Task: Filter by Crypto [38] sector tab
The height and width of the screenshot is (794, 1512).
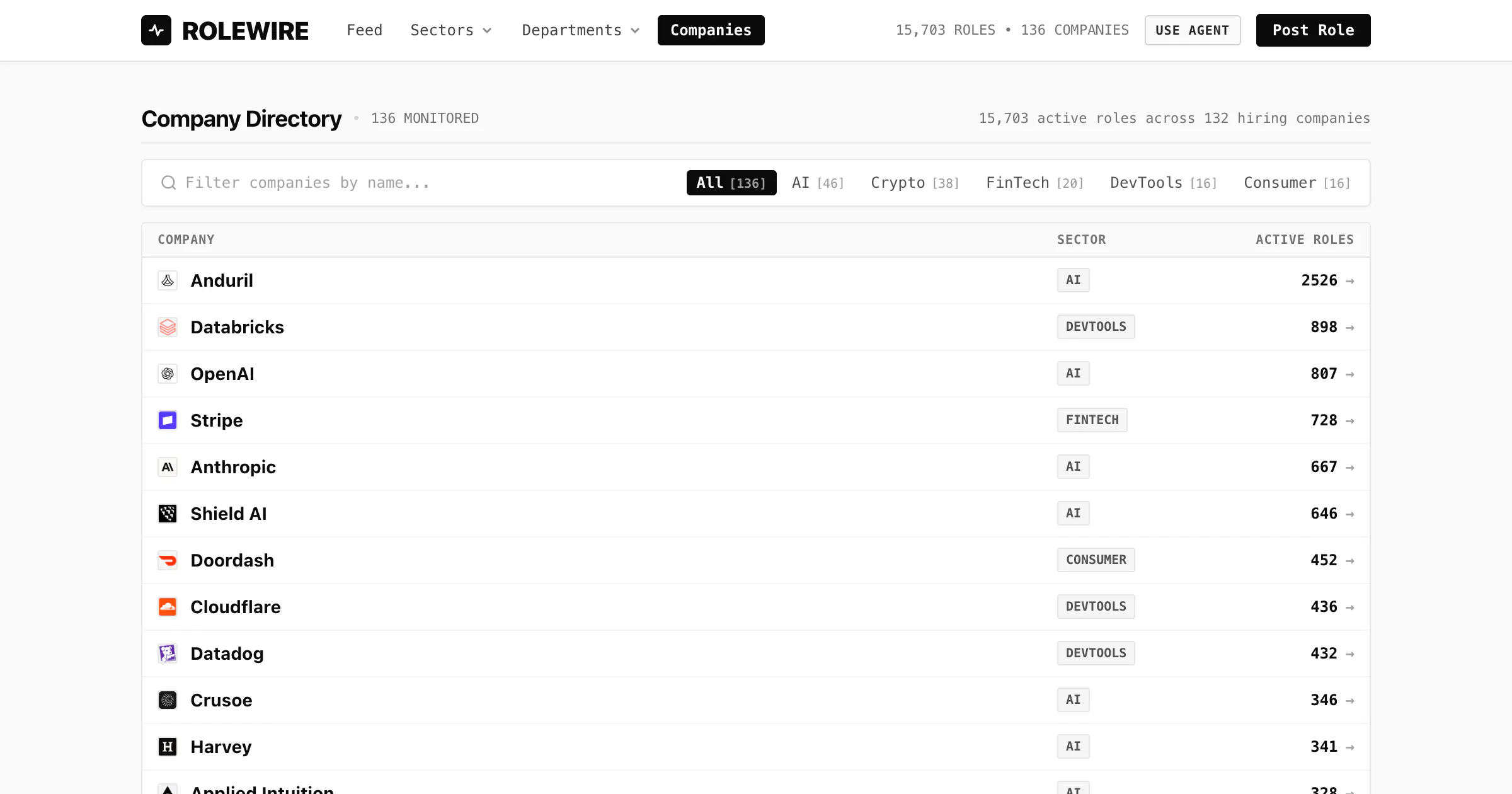Action: tap(915, 183)
